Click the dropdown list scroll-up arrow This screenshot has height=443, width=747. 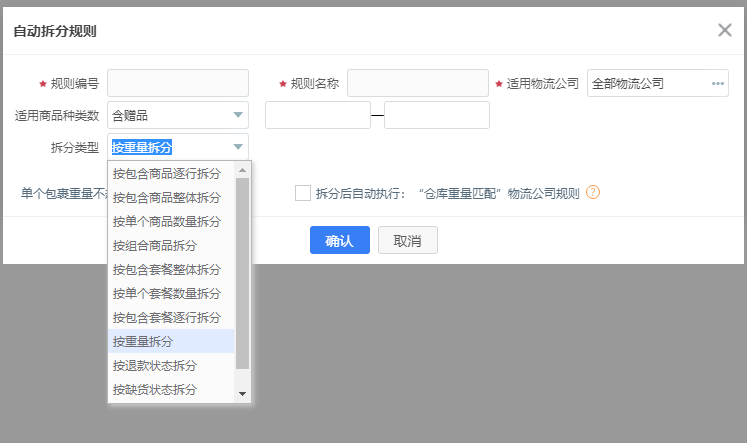(x=242, y=170)
